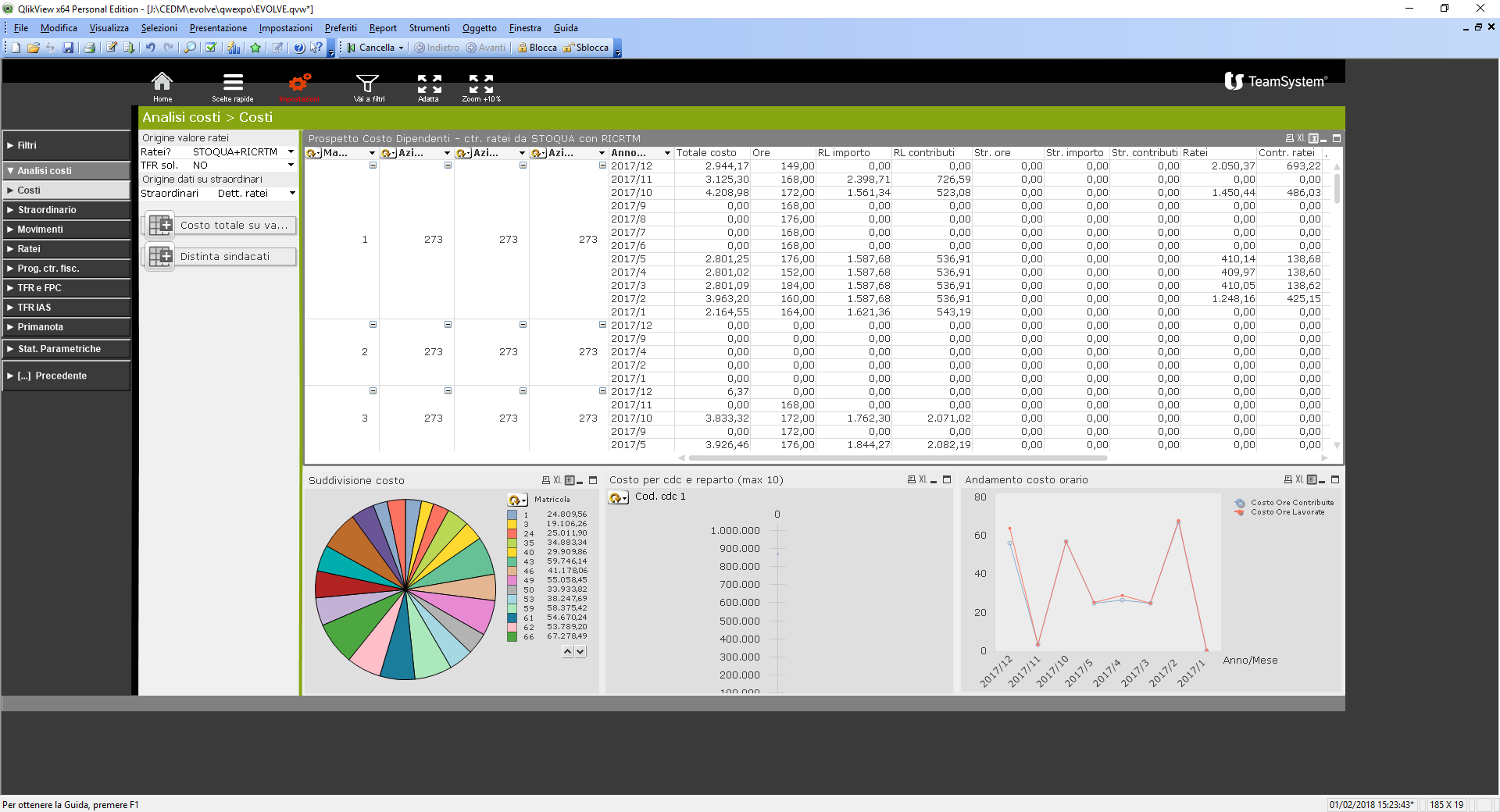This screenshot has height=812, width=1500.
Task: Click the Zoom +10% icon
Action: coord(480,83)
